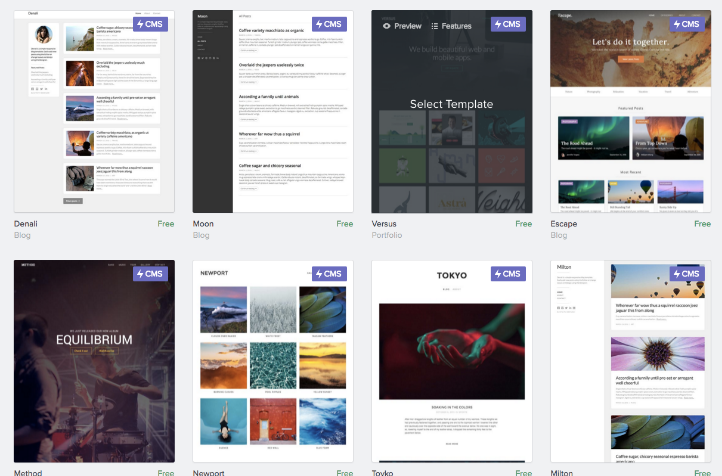This screenshot has width=722, height=476.
Task: Click the CMS badge on Tokyo
Action: (x=508, y=274)
